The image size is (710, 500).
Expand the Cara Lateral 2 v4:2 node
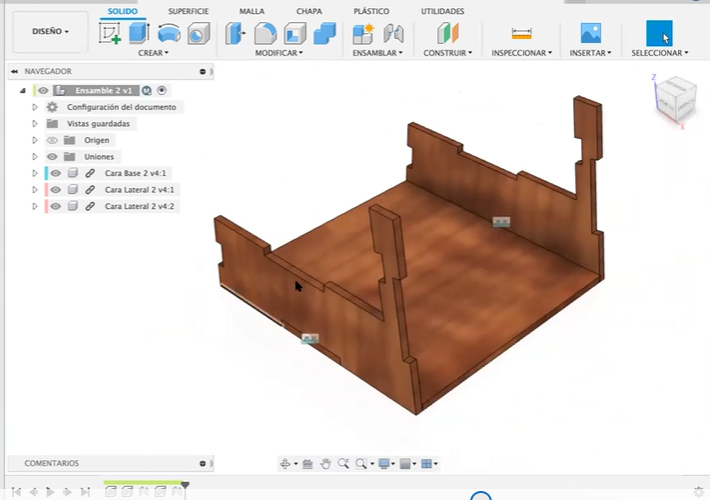click(x=35, y=206)
